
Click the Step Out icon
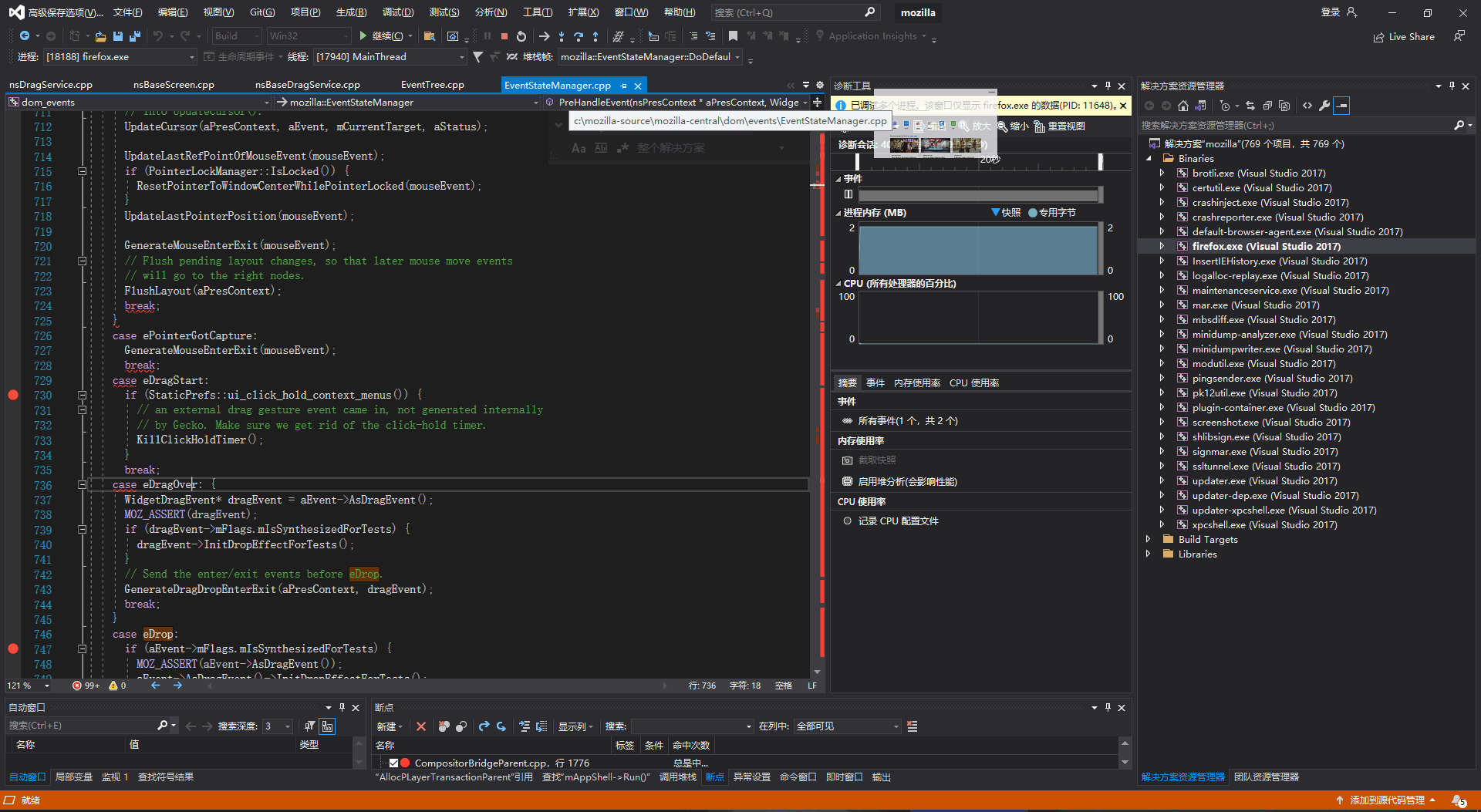click(x=595, y=36)
